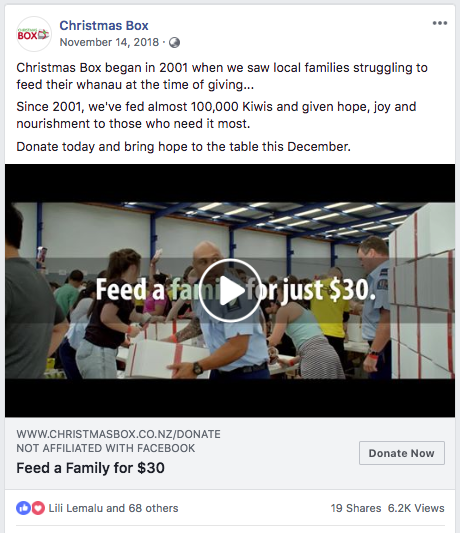This screenshot has width=460, height=533.
Task: Click the Not Affiliated With Facebook label
Action: pos(106,448)
